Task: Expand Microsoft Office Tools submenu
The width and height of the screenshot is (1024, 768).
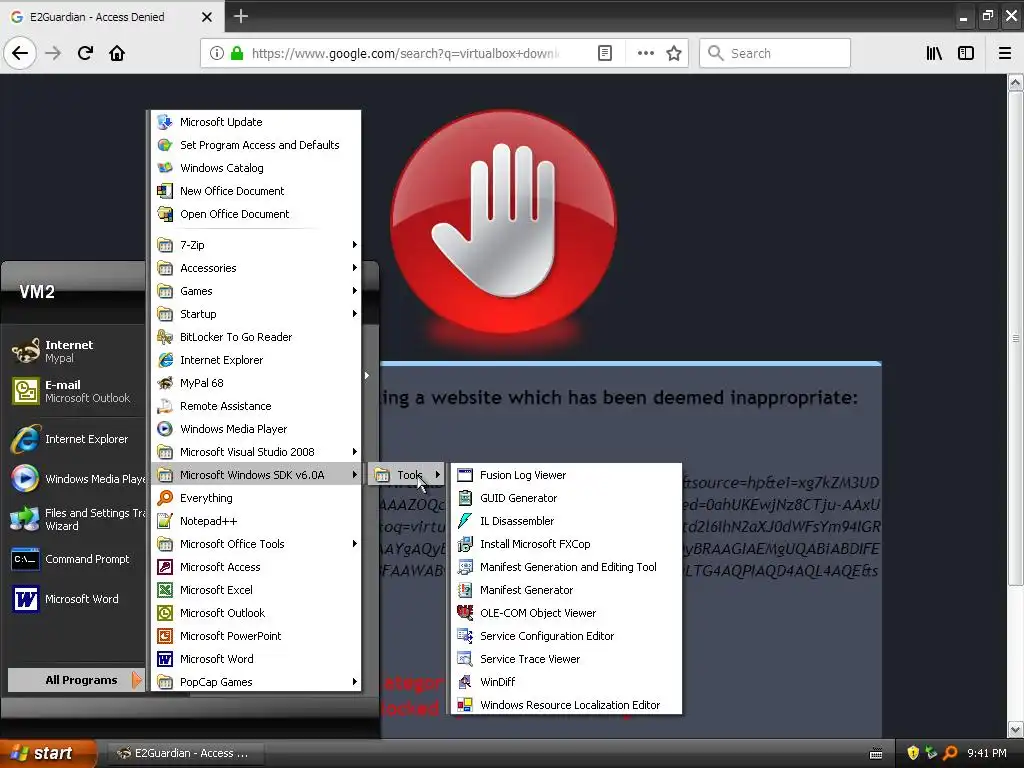Action: (257, 543)
